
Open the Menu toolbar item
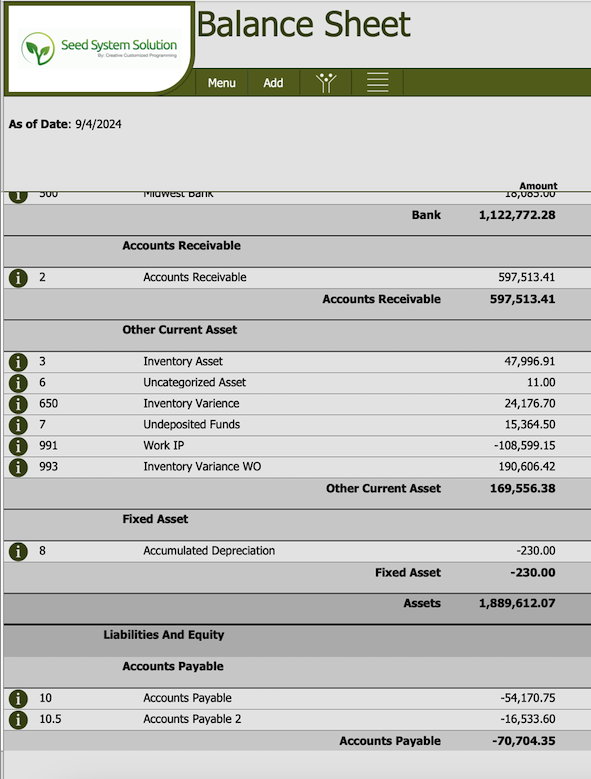[x=222, y=82]
